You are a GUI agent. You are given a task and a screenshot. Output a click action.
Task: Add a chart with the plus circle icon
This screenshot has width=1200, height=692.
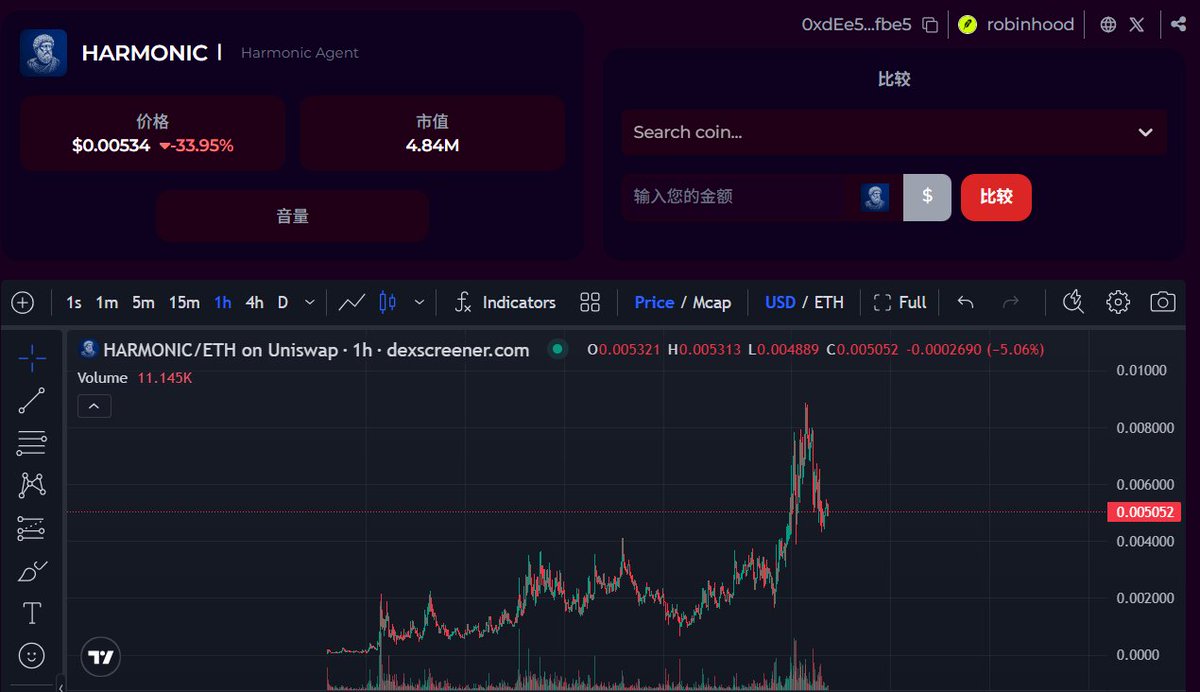[23, 303]
